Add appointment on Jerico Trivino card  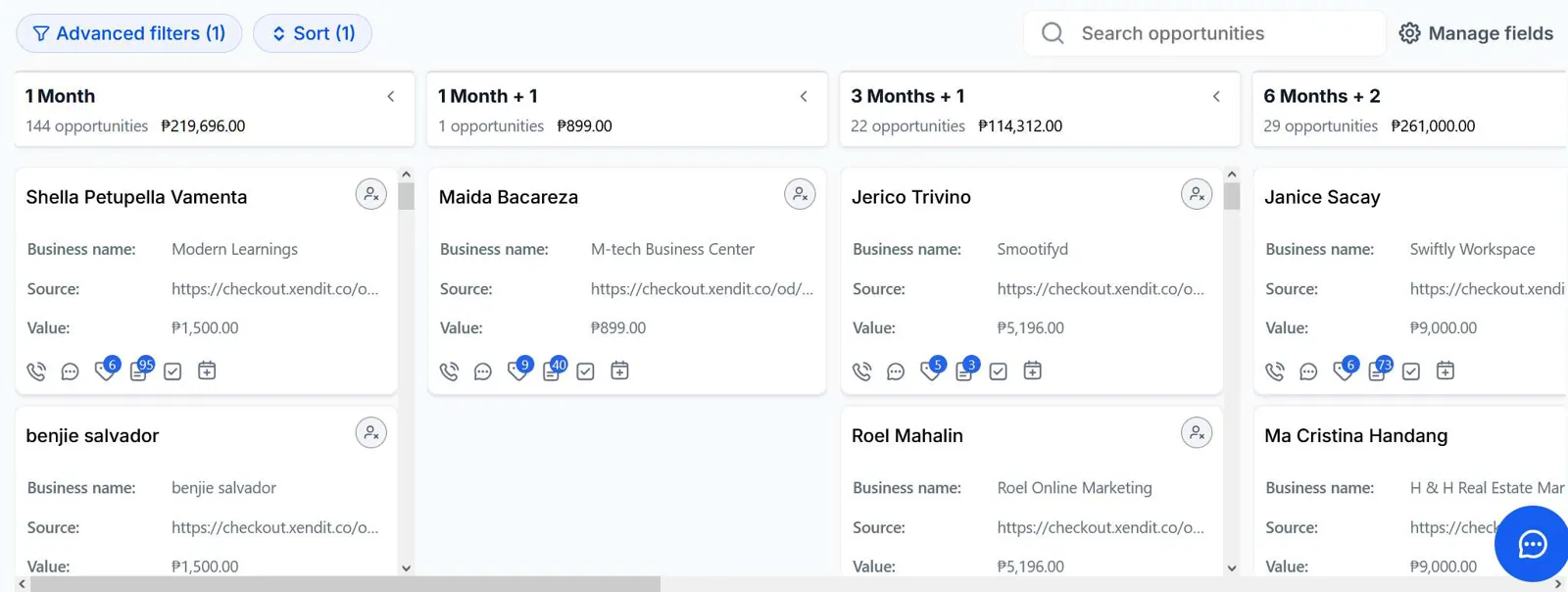click(x=1032, y=370)
